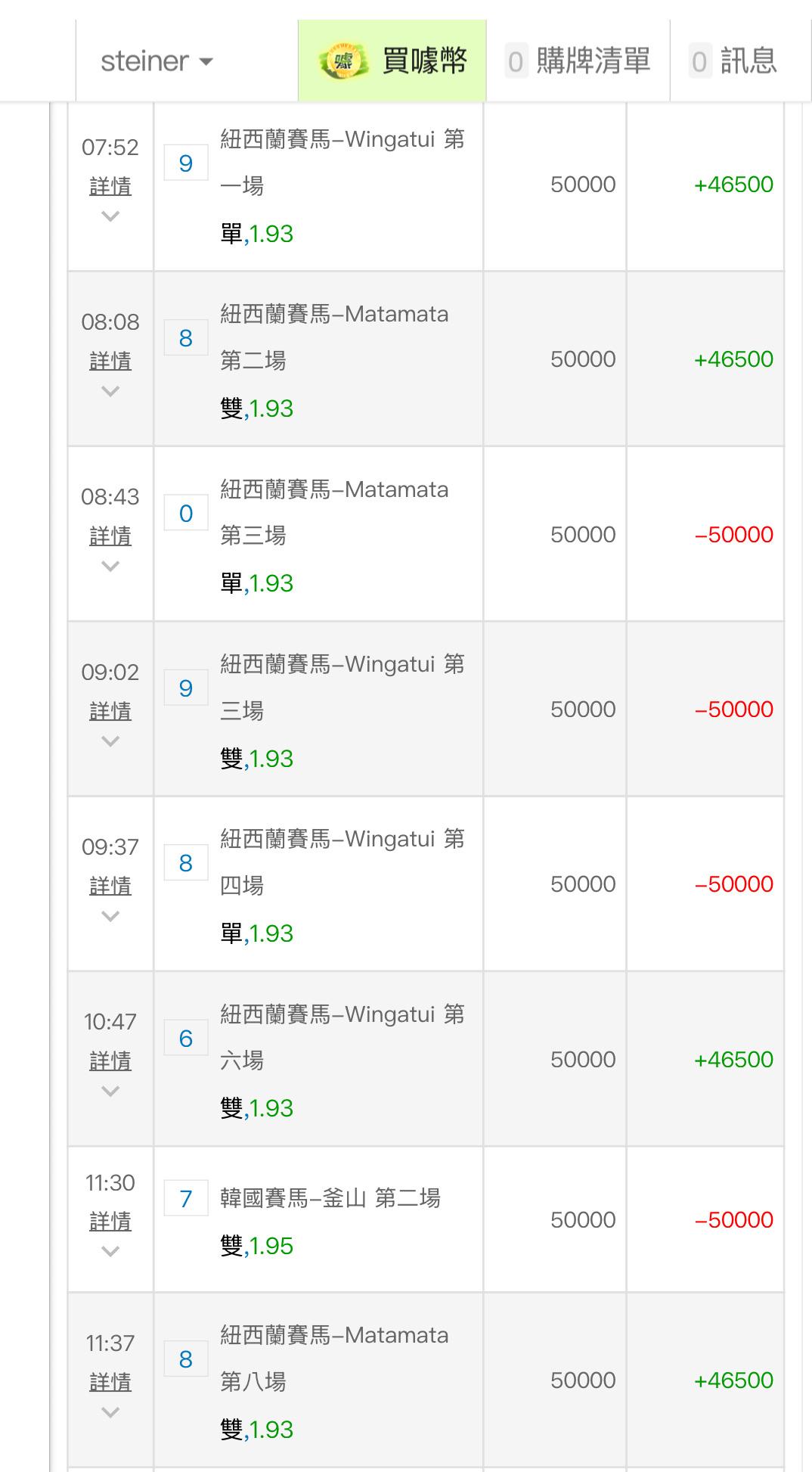Screen dimensions: 812x1472
Task: Open 詳情 link for the 07:52 record
Action: (x=110, y=186)
